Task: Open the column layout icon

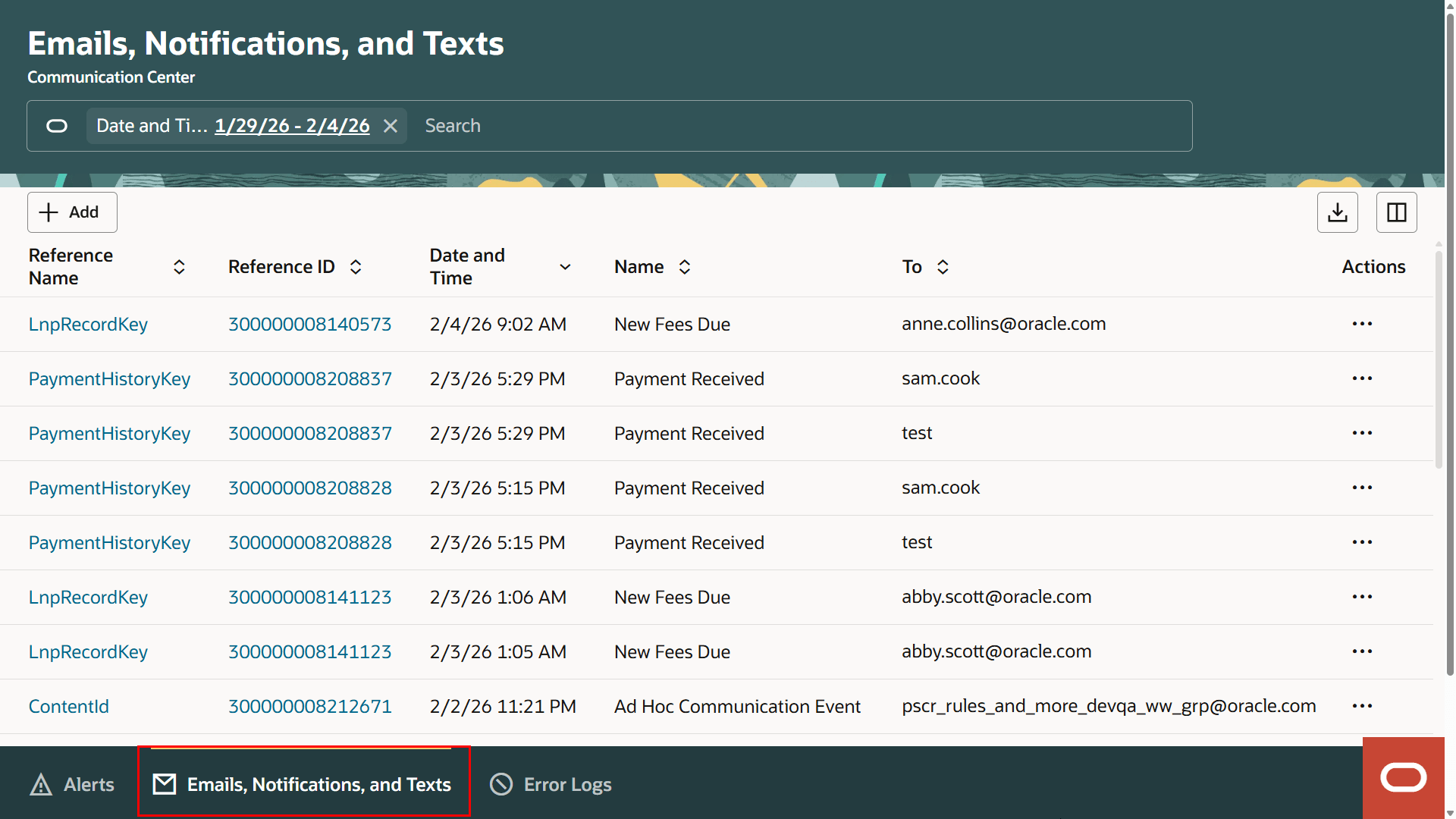Action: 1396,212
